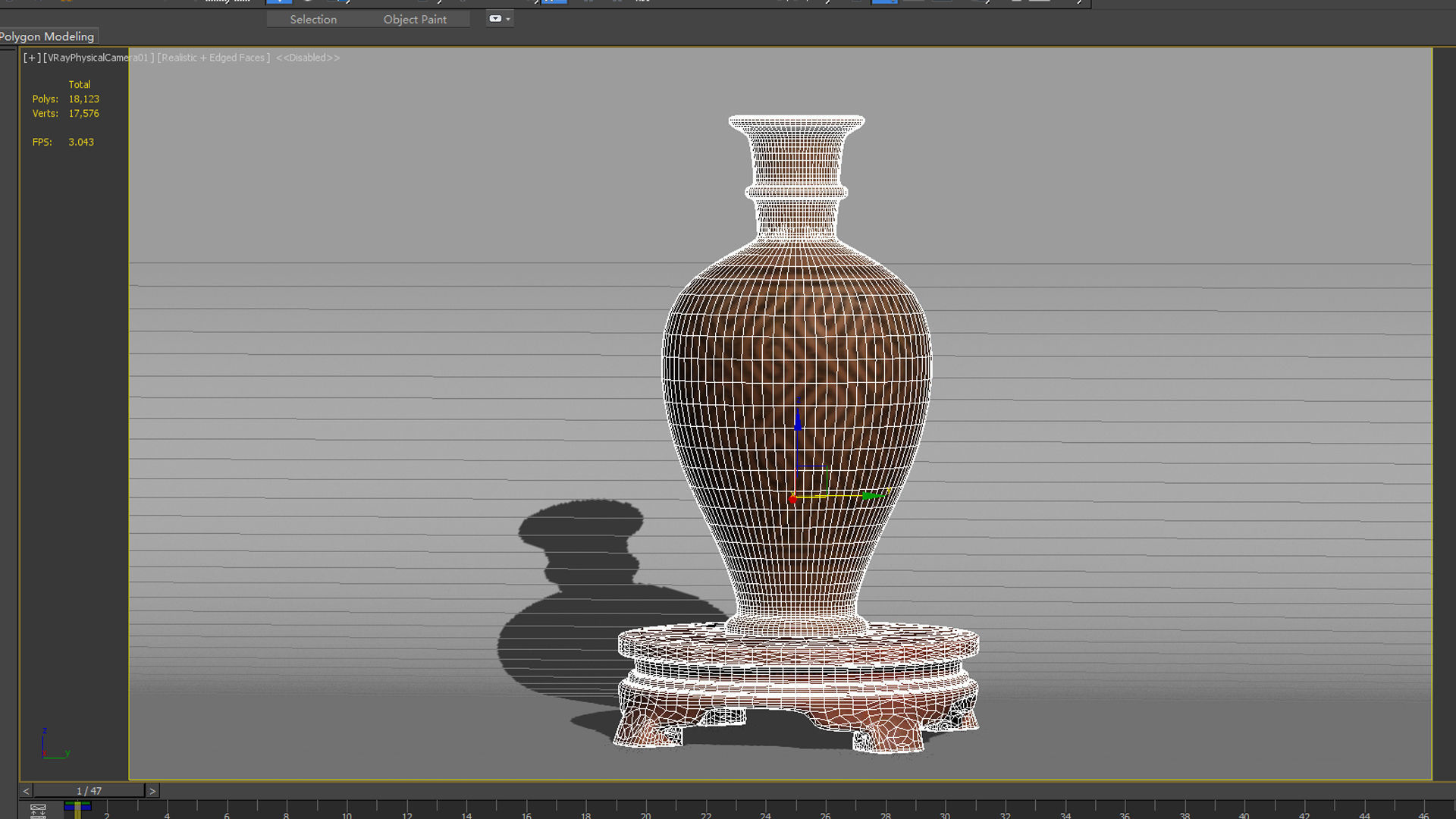Toggle the ribbon minimize icon
The height and width of the screenshot is (819, 1456).
click(494, 19)
